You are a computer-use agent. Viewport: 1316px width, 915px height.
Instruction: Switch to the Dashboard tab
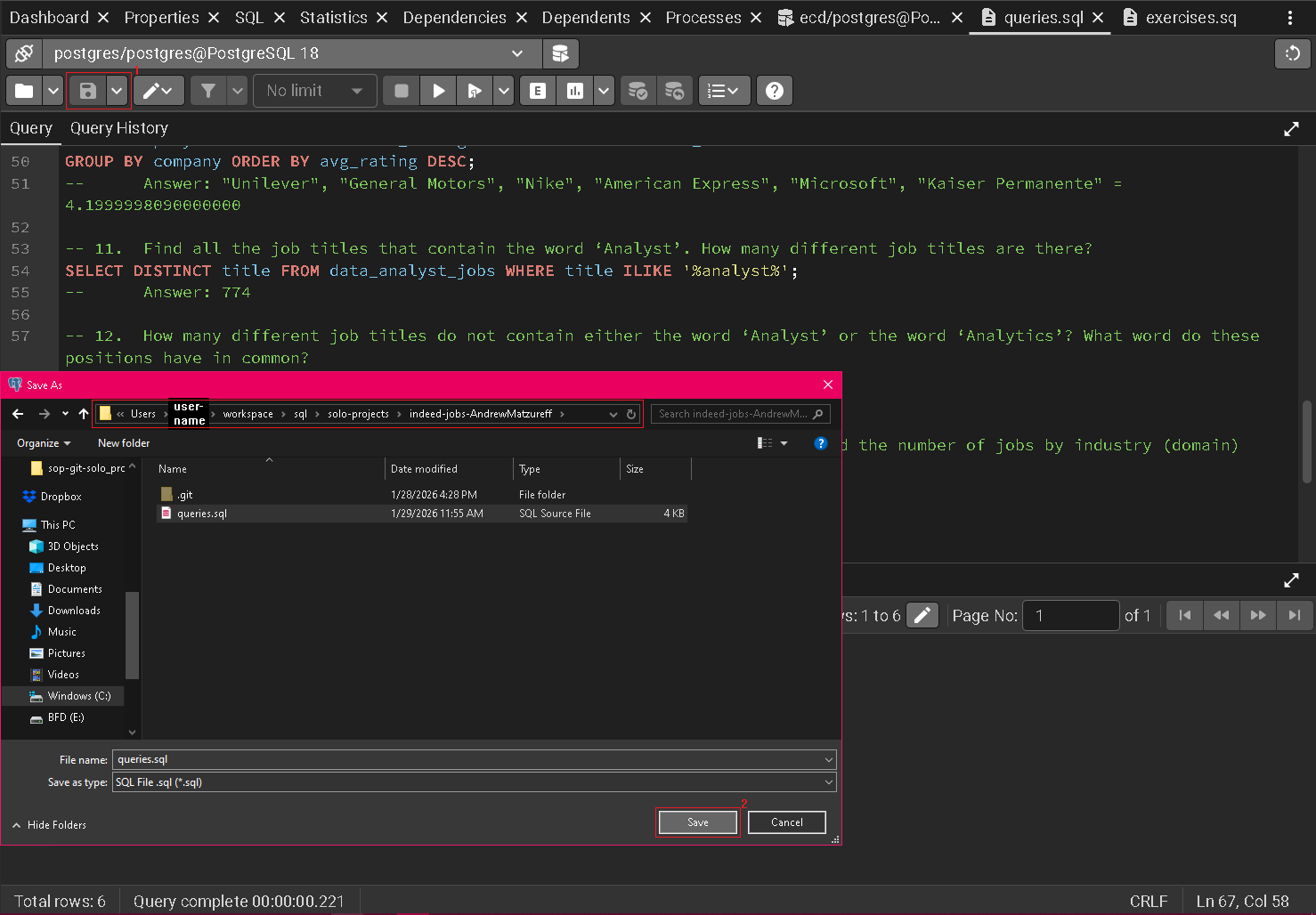click(x=49, y=18)
